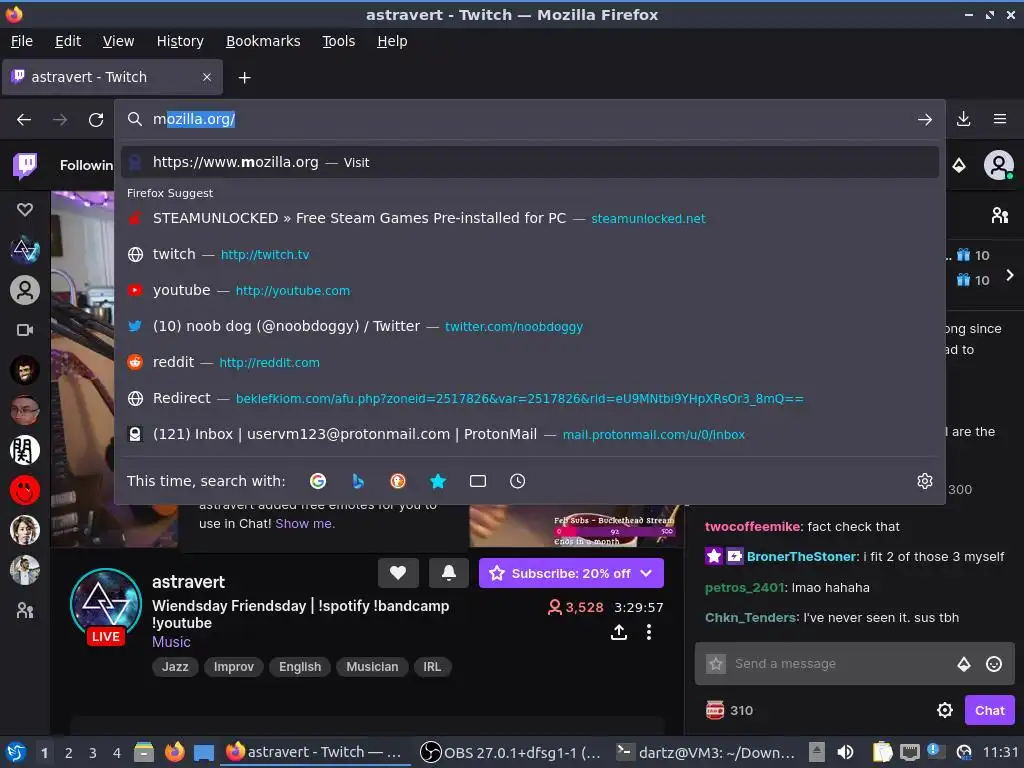Open the chat community users icon
The height and width of the screenshot is (768, 1024).
pos(1000,215)
